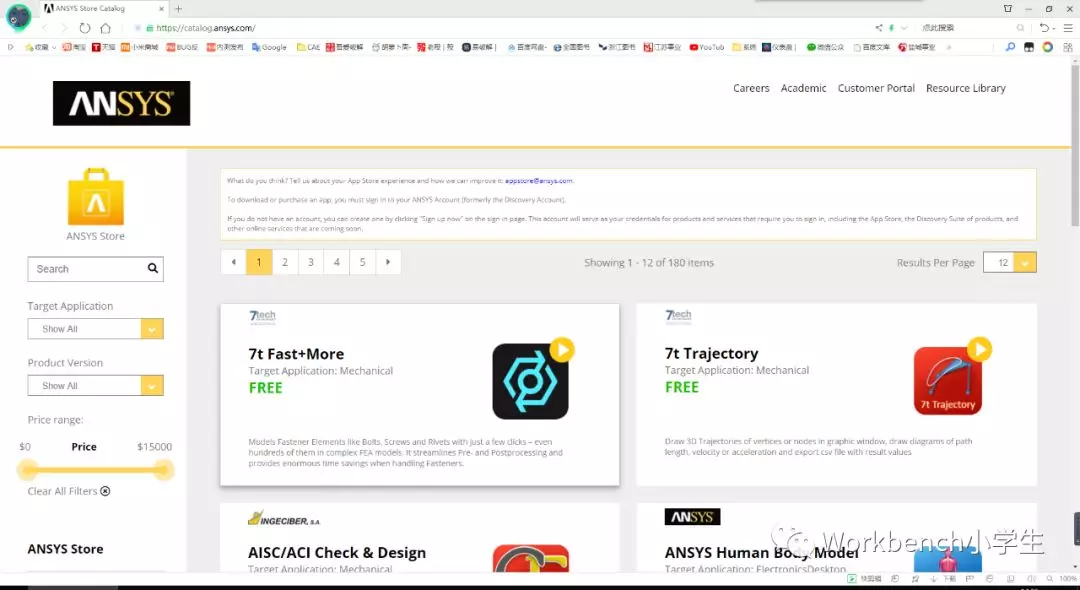Select results page 1
The image size is (1080, 590).
(259, 262)
